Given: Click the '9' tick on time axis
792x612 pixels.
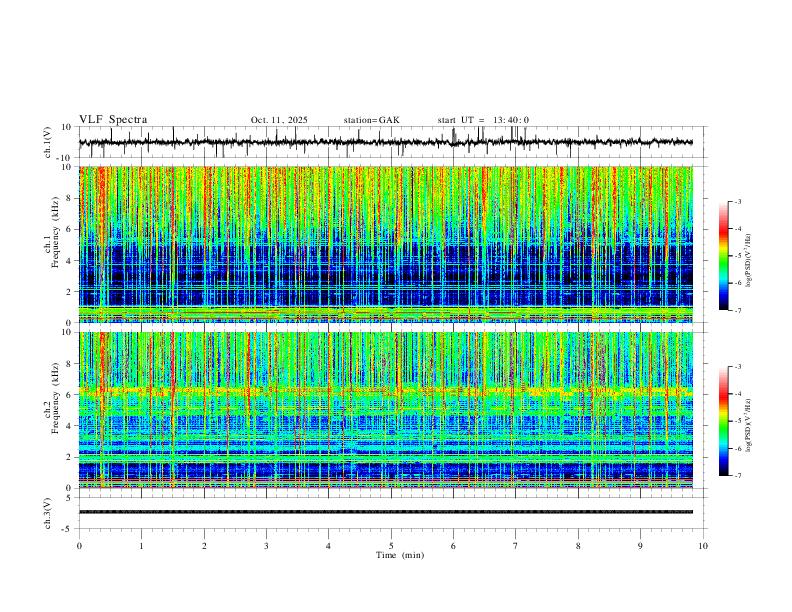Looking at the screenshot, I should (x=640, y=546).
